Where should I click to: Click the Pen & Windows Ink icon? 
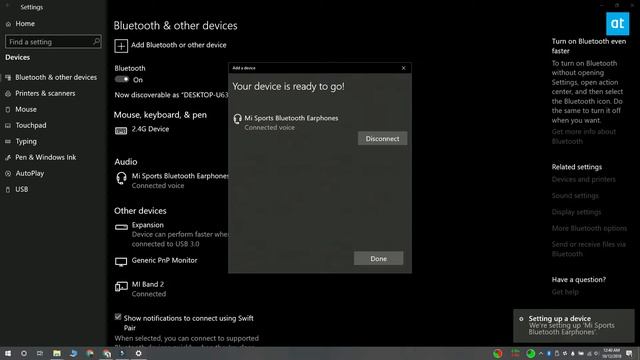pos(8,157)
